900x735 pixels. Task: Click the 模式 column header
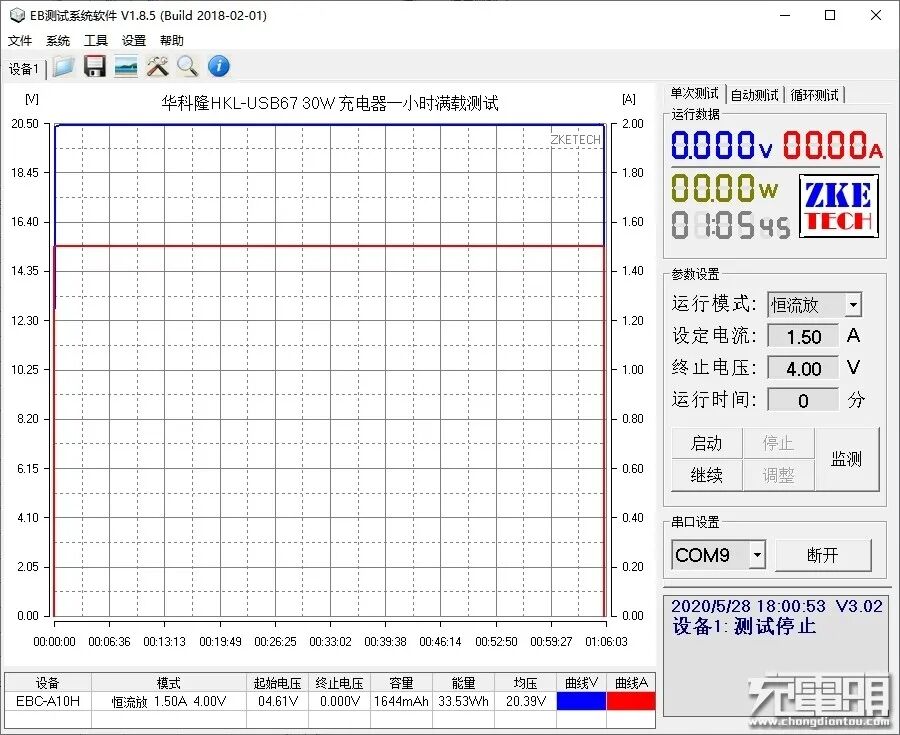point(169,683)
